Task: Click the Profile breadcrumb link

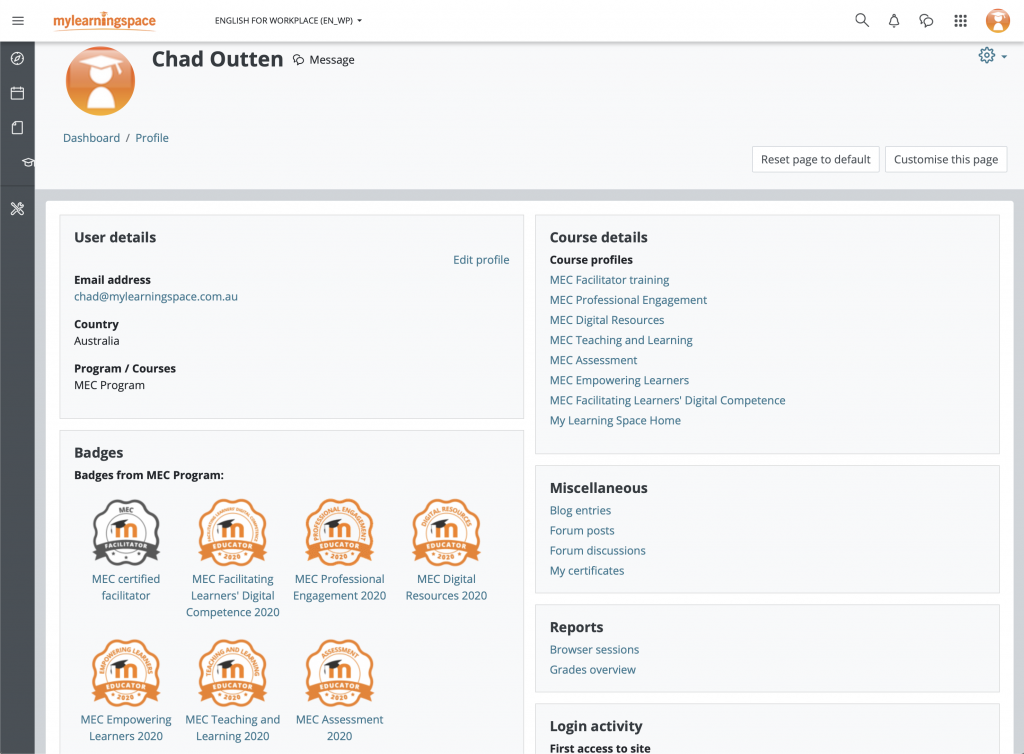Action: (152, 138)
